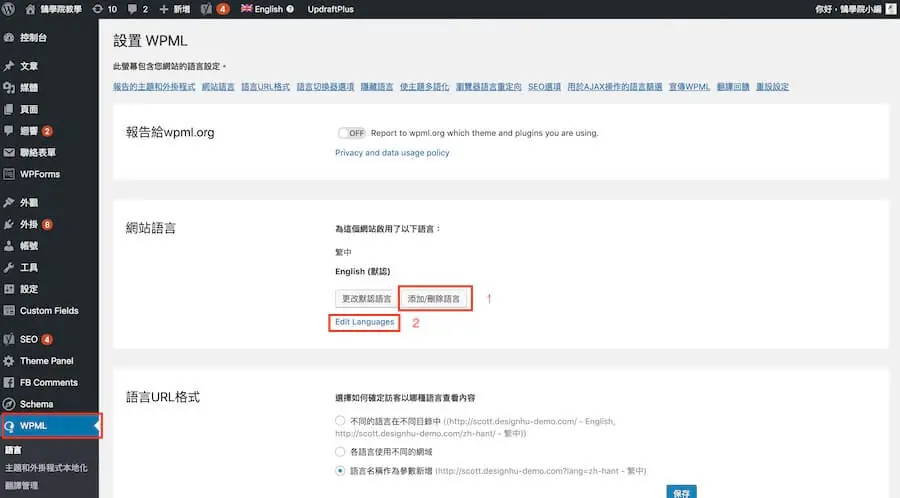The height and width of the screenshot is (498, 900).
Task: Open Yoast SEO icon in admin bar
Action: [206, 9]
